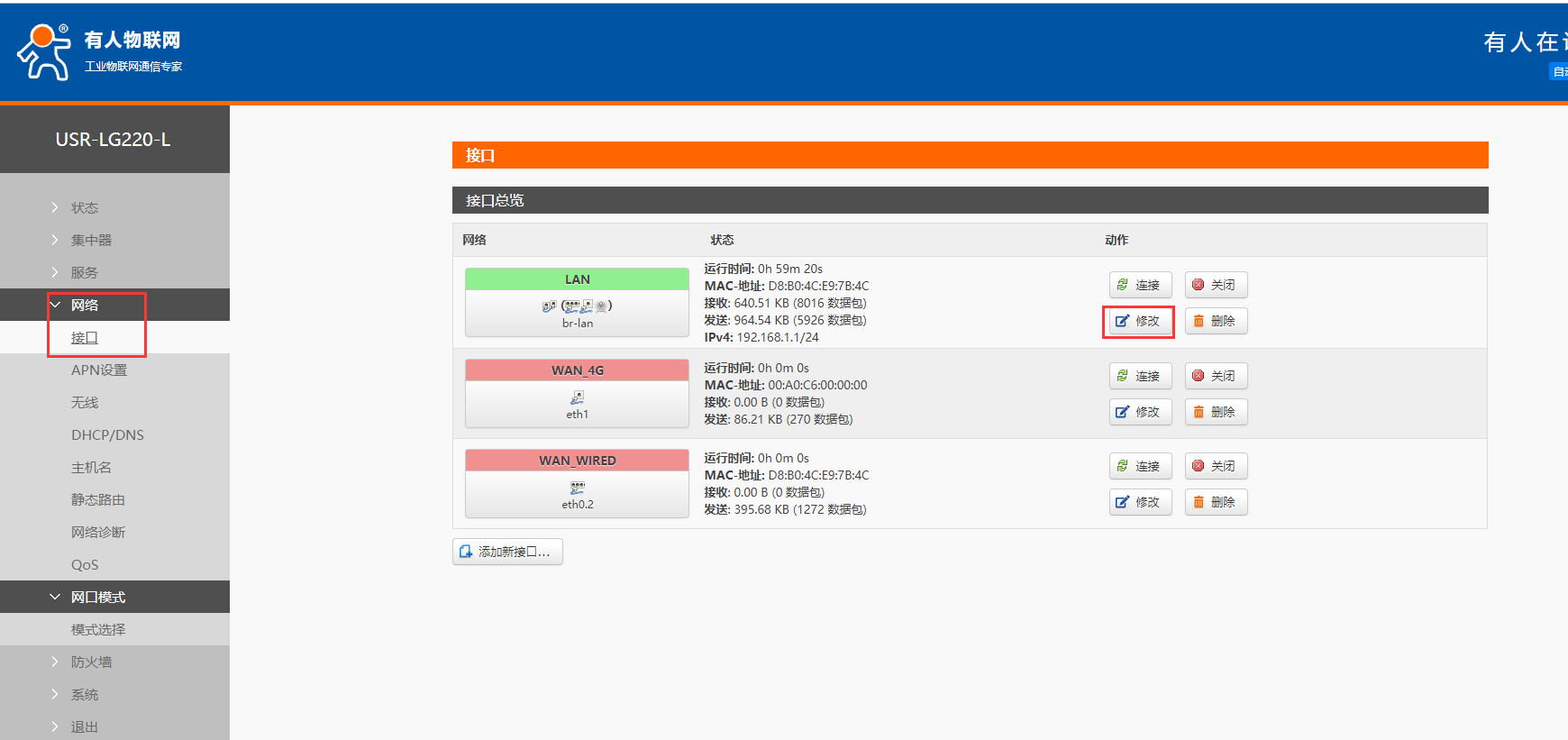
Task: Open the 接口 sidebar link
Action: click(85, 338)
